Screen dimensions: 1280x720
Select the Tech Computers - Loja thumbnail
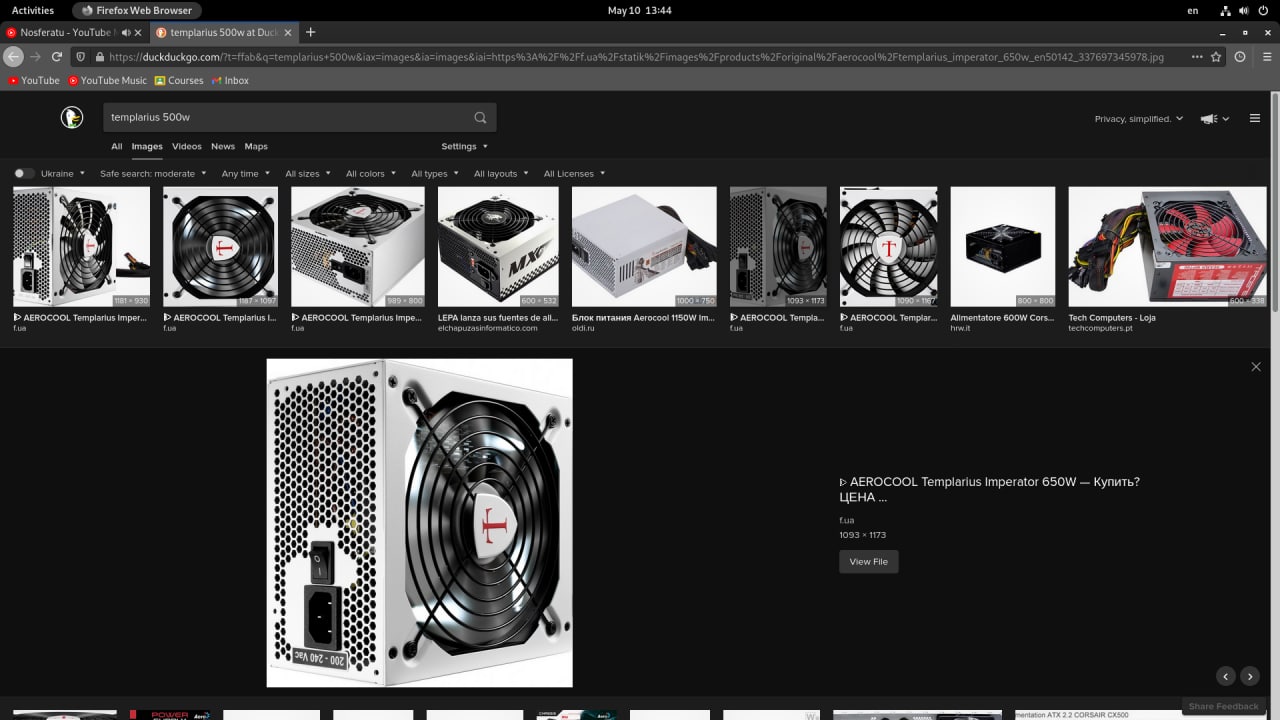tap(1167, 246)
